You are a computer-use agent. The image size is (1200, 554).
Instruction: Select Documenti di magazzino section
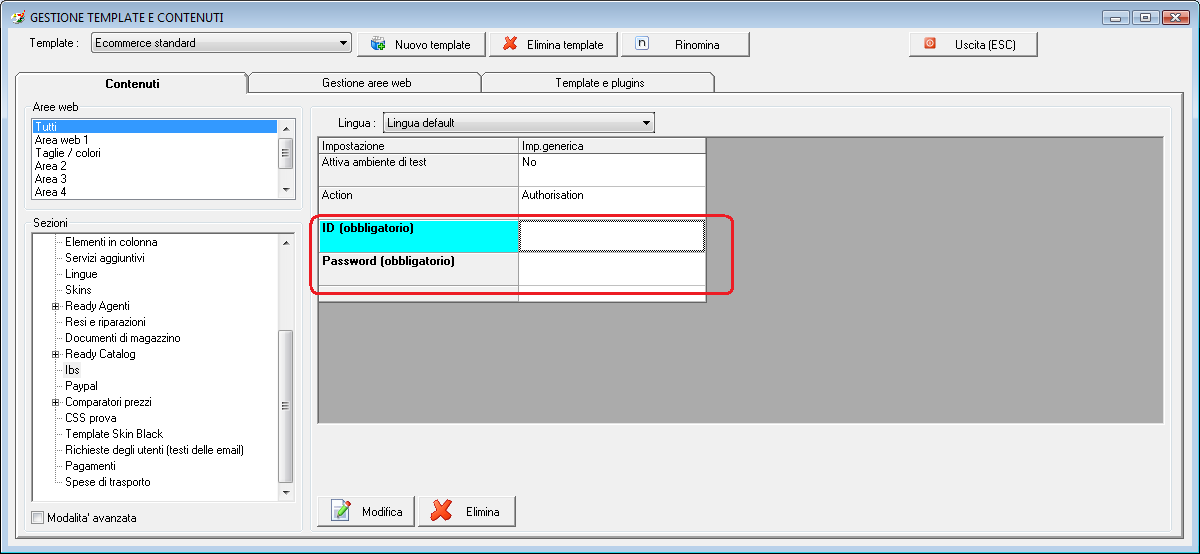click(123, 338)
